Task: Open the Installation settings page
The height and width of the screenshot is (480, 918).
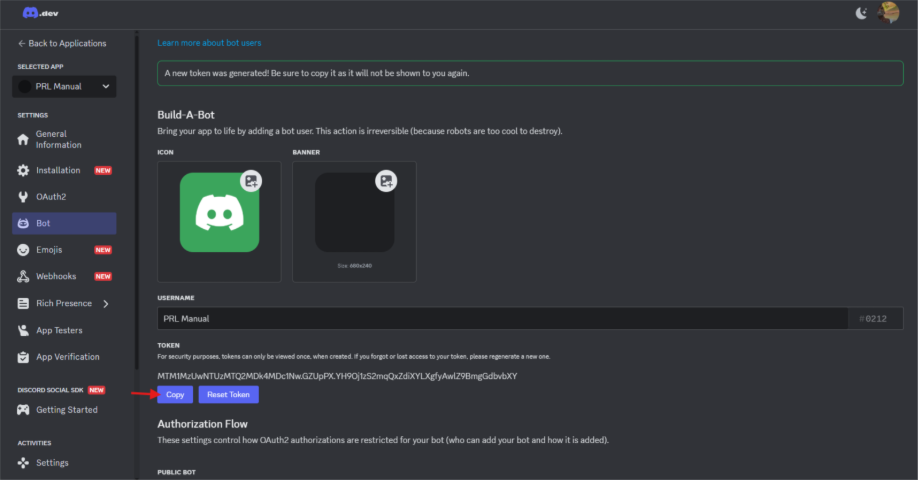Action: click(x=58, y=170)
